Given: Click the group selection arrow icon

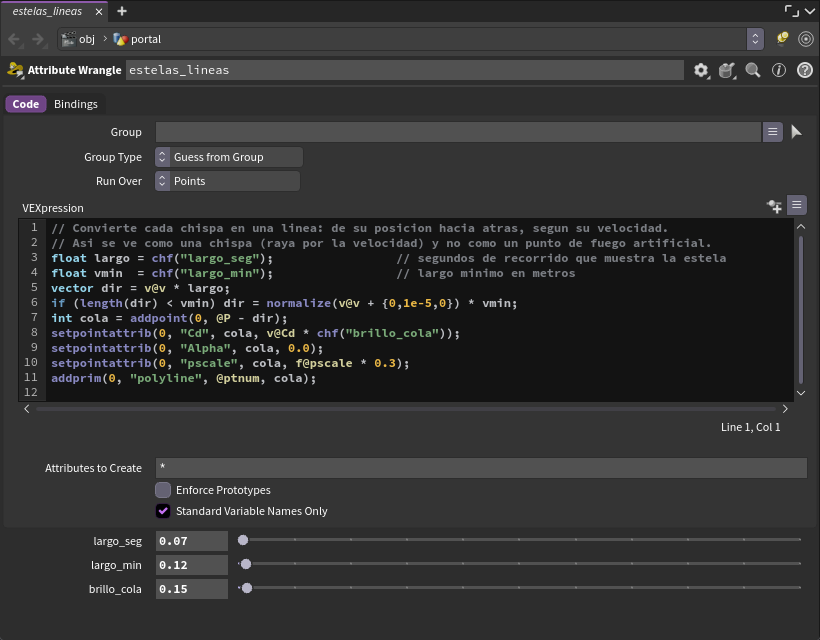Looking at the screenshot, I should pos(796,132).
